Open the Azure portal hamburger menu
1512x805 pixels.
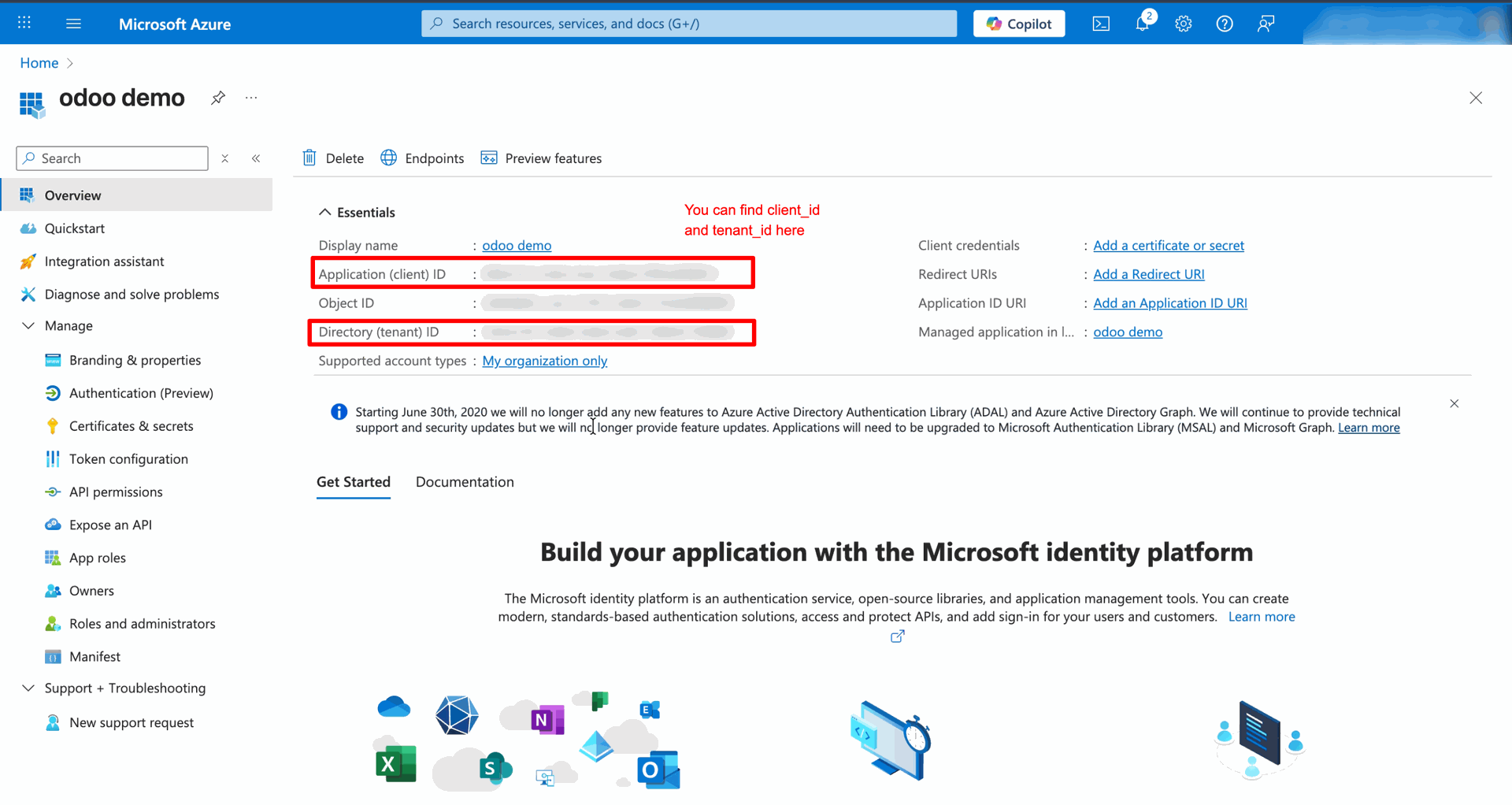point(73,24)
